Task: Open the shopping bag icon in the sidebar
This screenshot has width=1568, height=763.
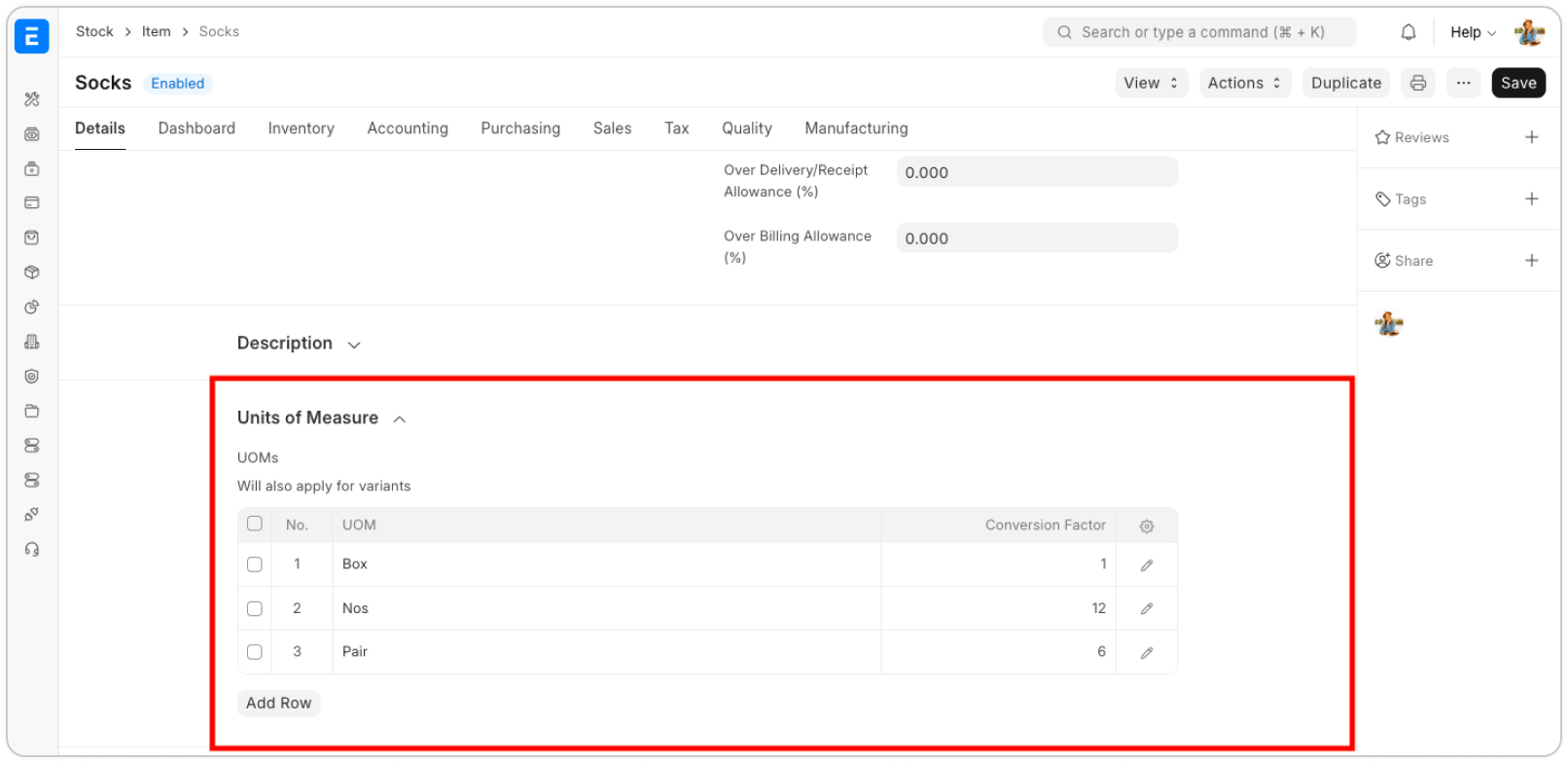Action: 32,237
